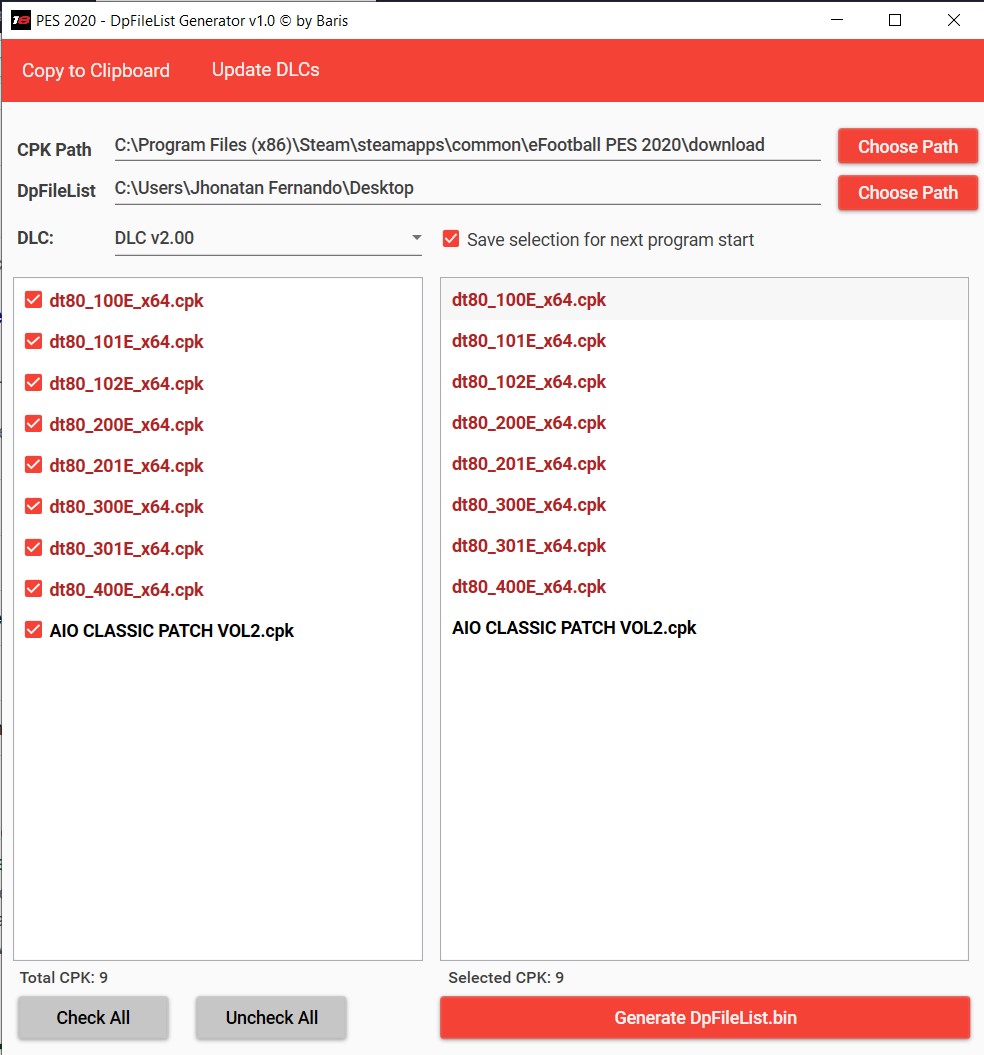Screen dimensions: 984x1055
Task: Click Choose Path button for CPK Path
Action: pos(907,146)
